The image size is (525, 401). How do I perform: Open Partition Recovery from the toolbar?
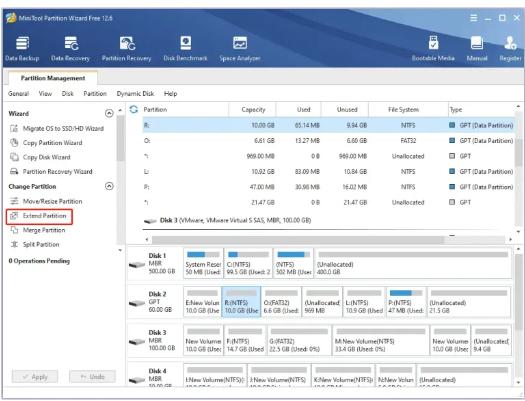(x=127, y=49)
